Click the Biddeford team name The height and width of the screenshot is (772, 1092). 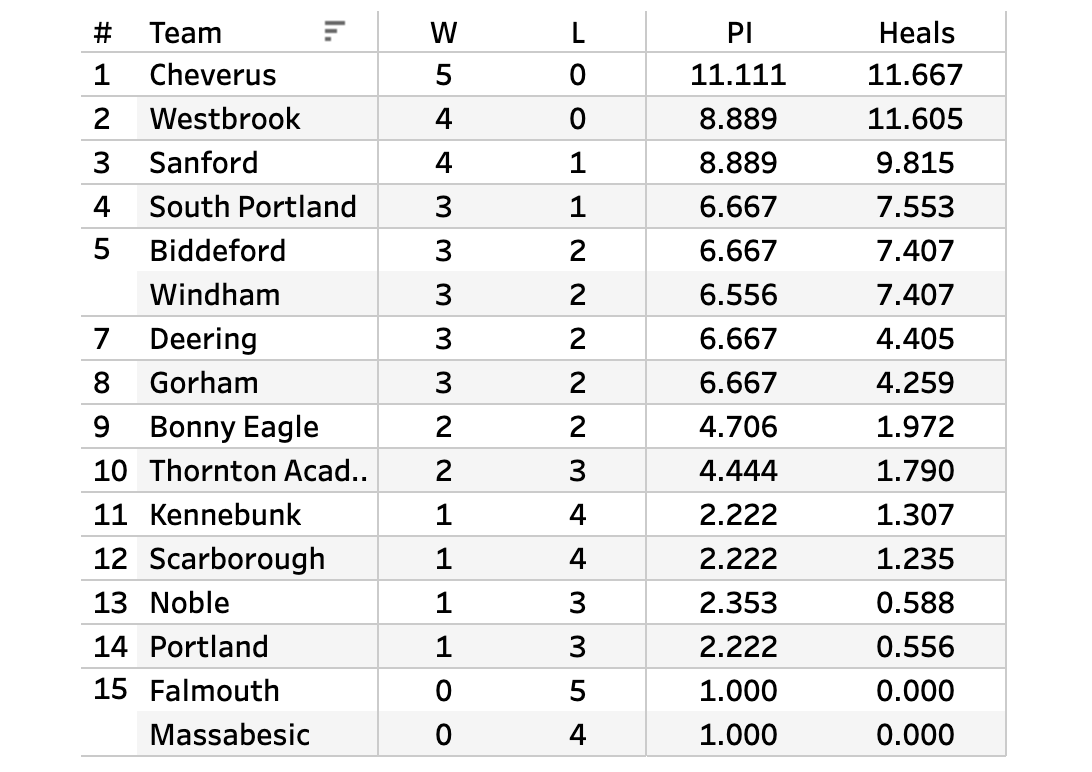pos(218,251)
